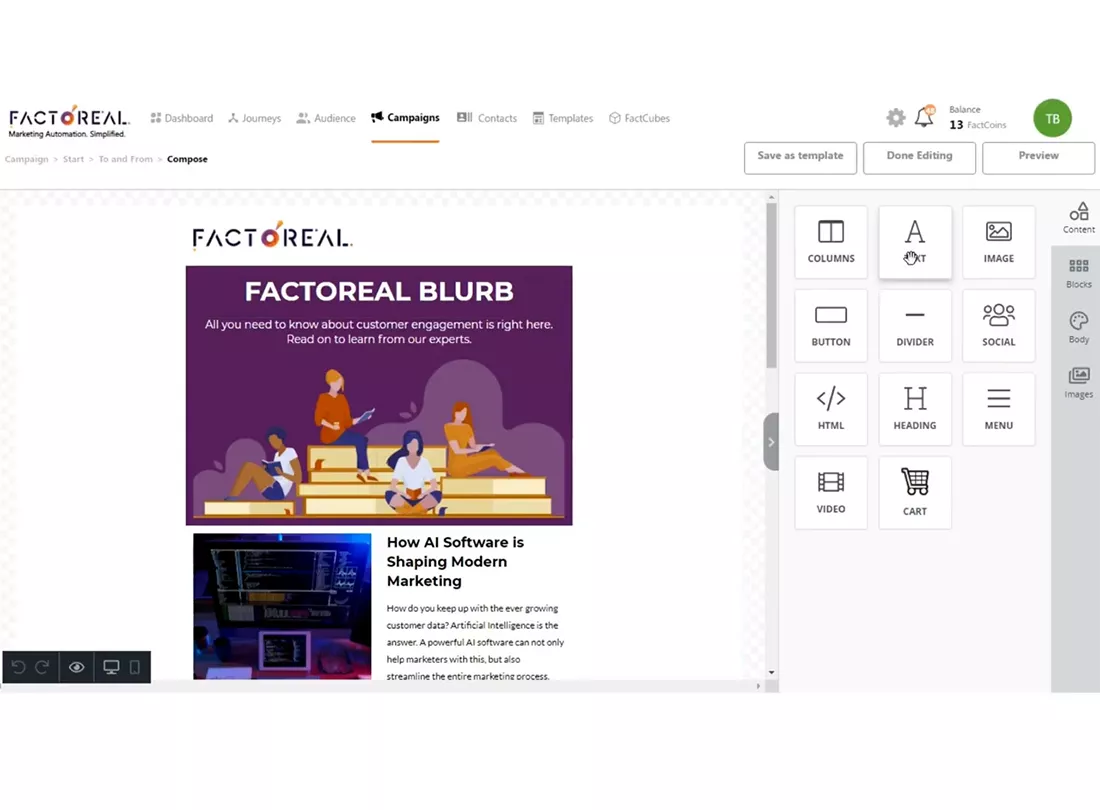
Task: Go to To and From breadcrumb
Action: (x=126, y=159)
